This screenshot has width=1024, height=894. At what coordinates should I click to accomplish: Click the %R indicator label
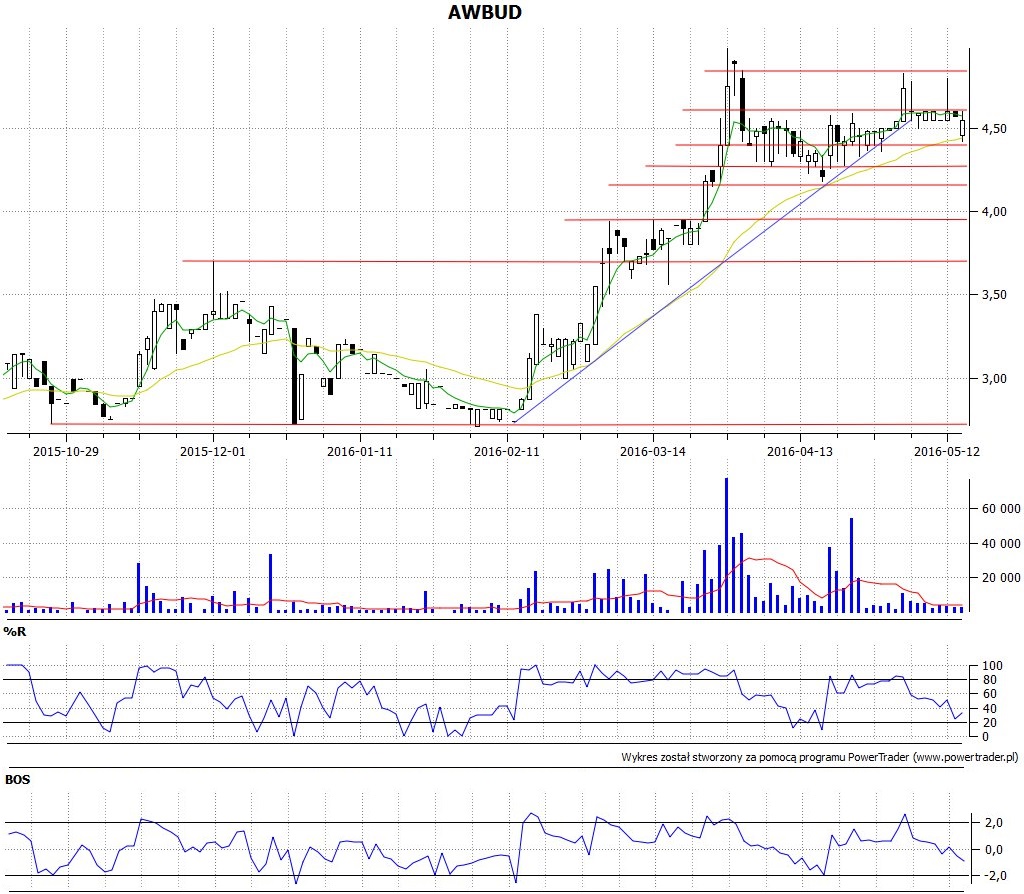[x=15, y=631]
